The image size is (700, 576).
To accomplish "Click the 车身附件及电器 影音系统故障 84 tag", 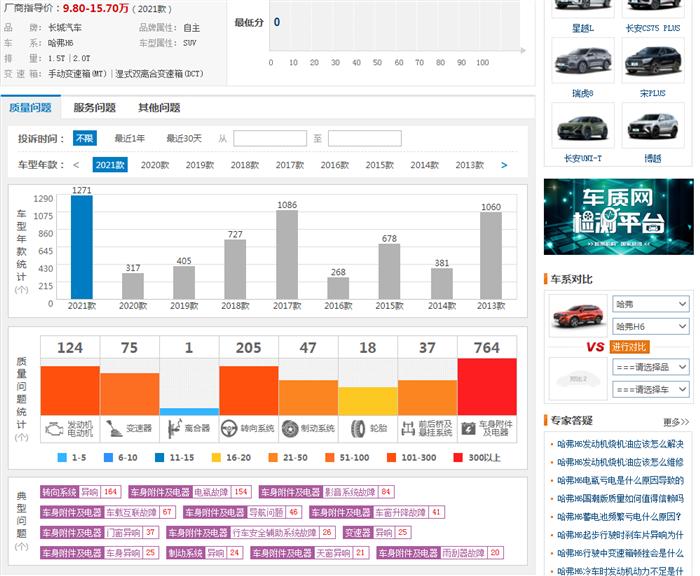I will tap(326, 492).
